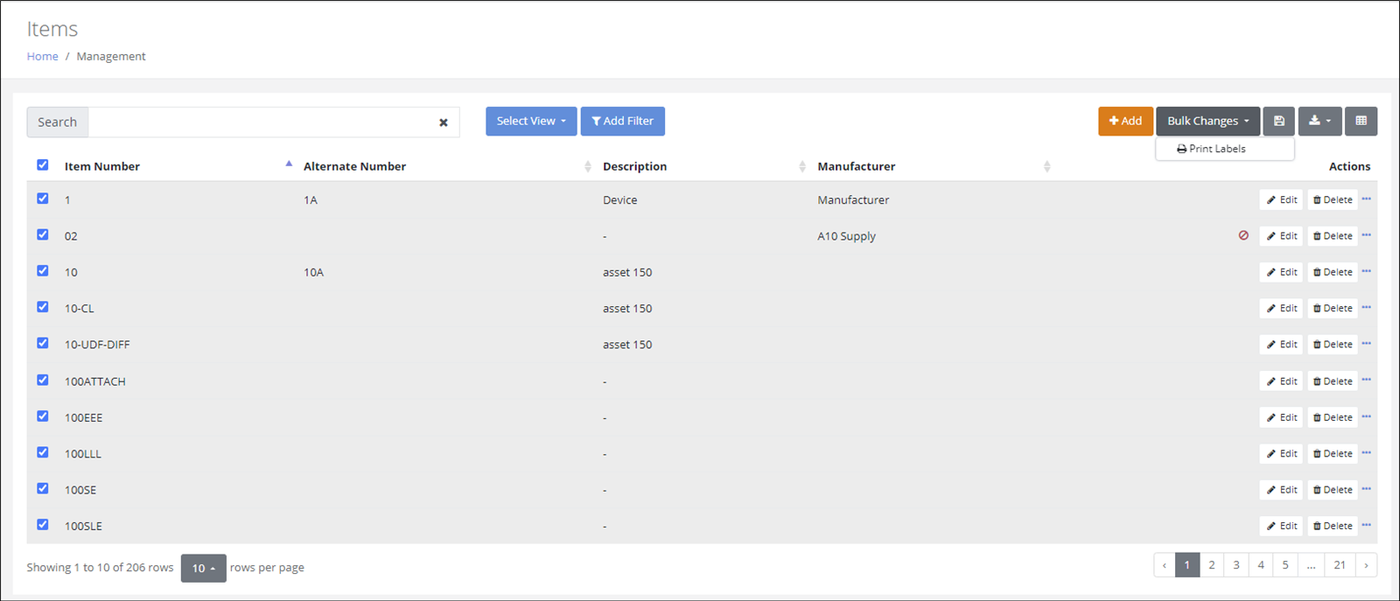Click the Device description cell
1400x601 pixels.
click(x=620, y=200)
